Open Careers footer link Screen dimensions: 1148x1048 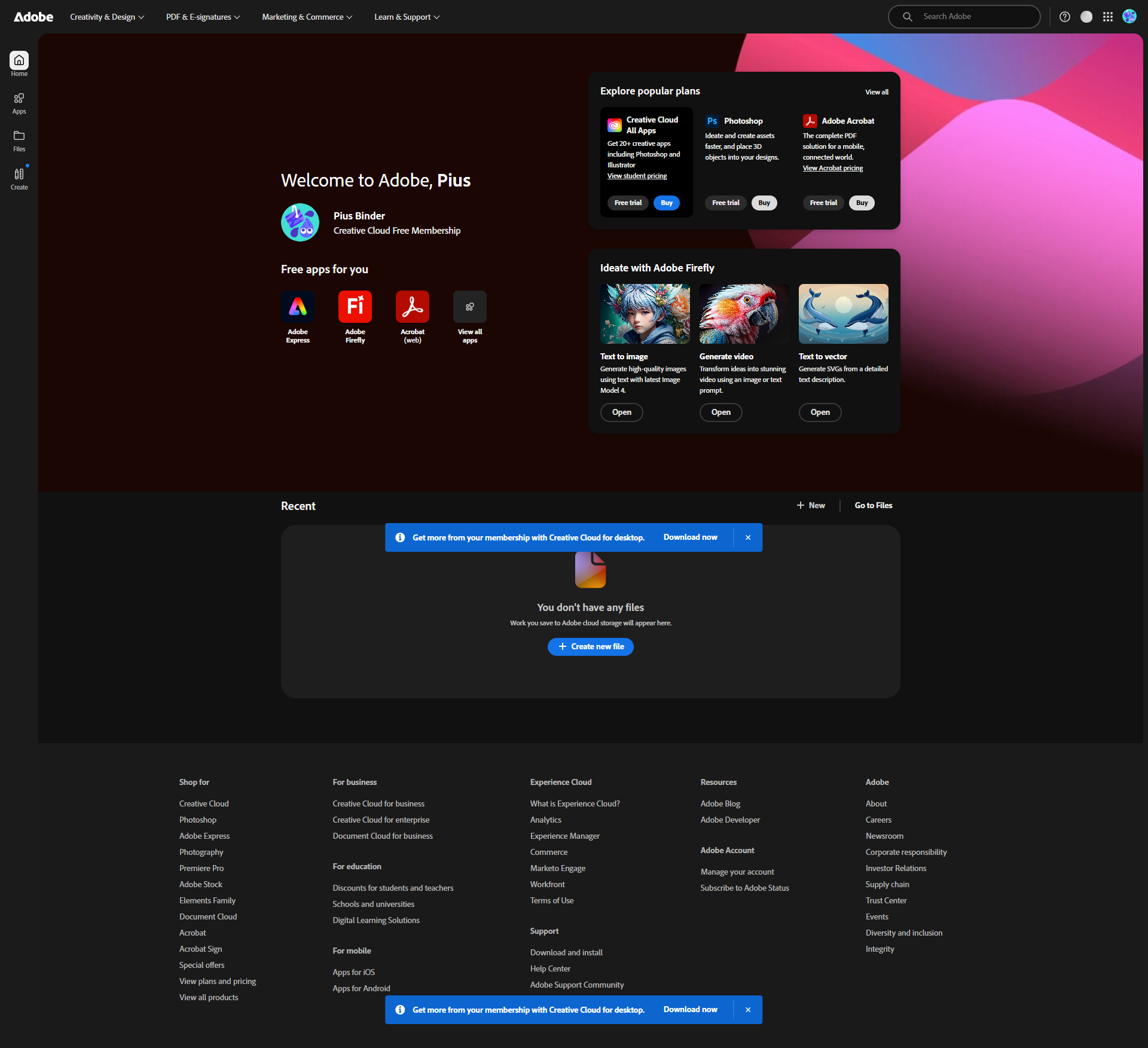(878, 820)
